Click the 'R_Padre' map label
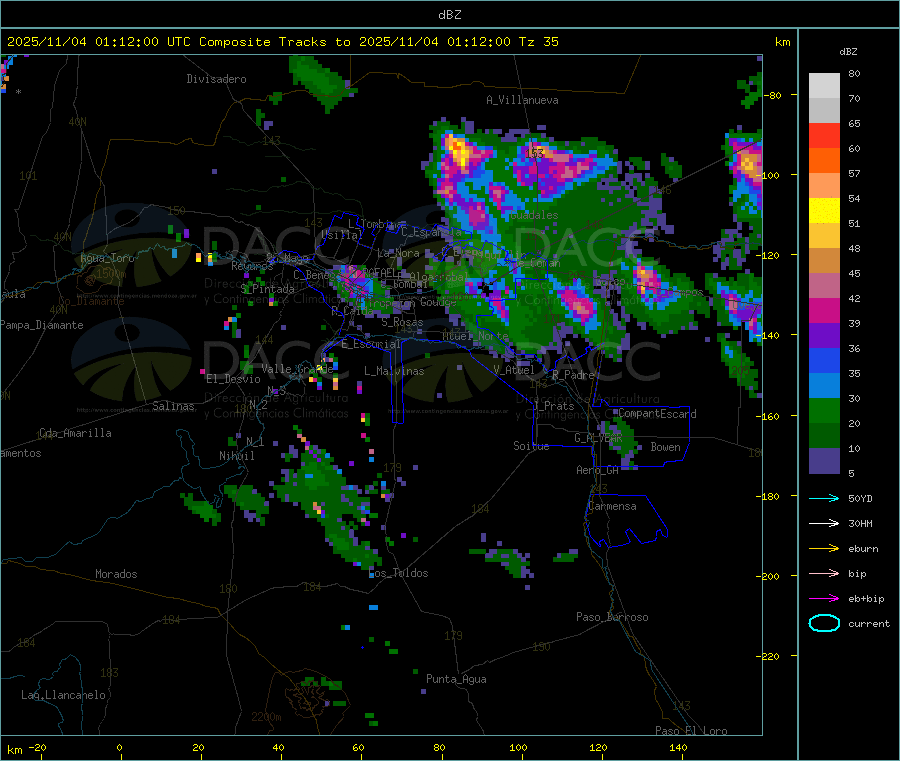The width and height of the screenshot is (900, 761). (573, 375)
